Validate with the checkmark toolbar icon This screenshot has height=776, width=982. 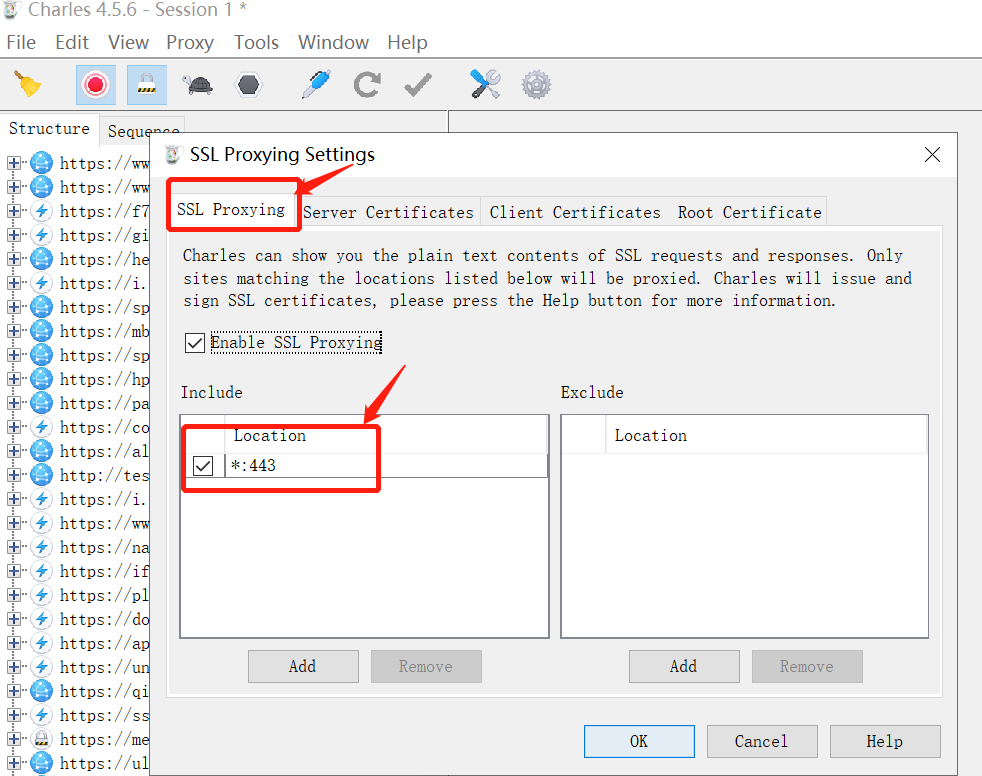(x=418, y=85)
